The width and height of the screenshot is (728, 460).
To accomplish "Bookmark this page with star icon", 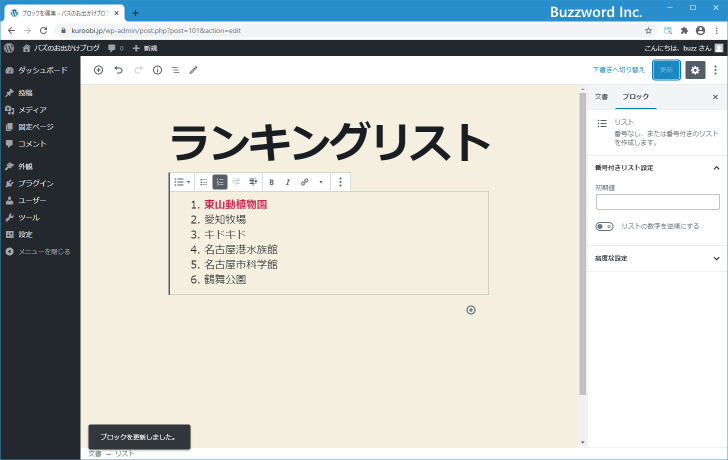I will [x=649, y=31].
